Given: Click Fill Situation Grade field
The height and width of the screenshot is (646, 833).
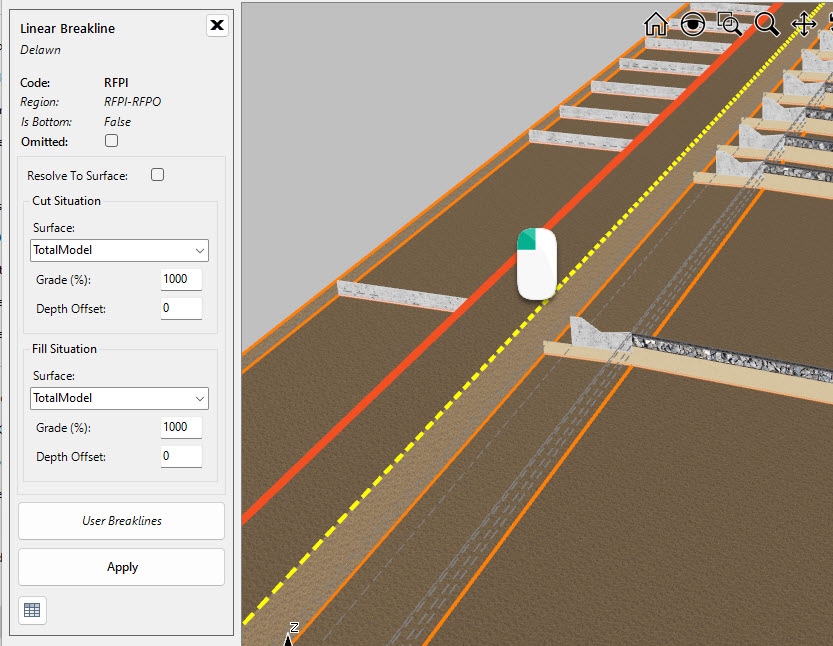Looking at the screenshot, I should (181, 428).
